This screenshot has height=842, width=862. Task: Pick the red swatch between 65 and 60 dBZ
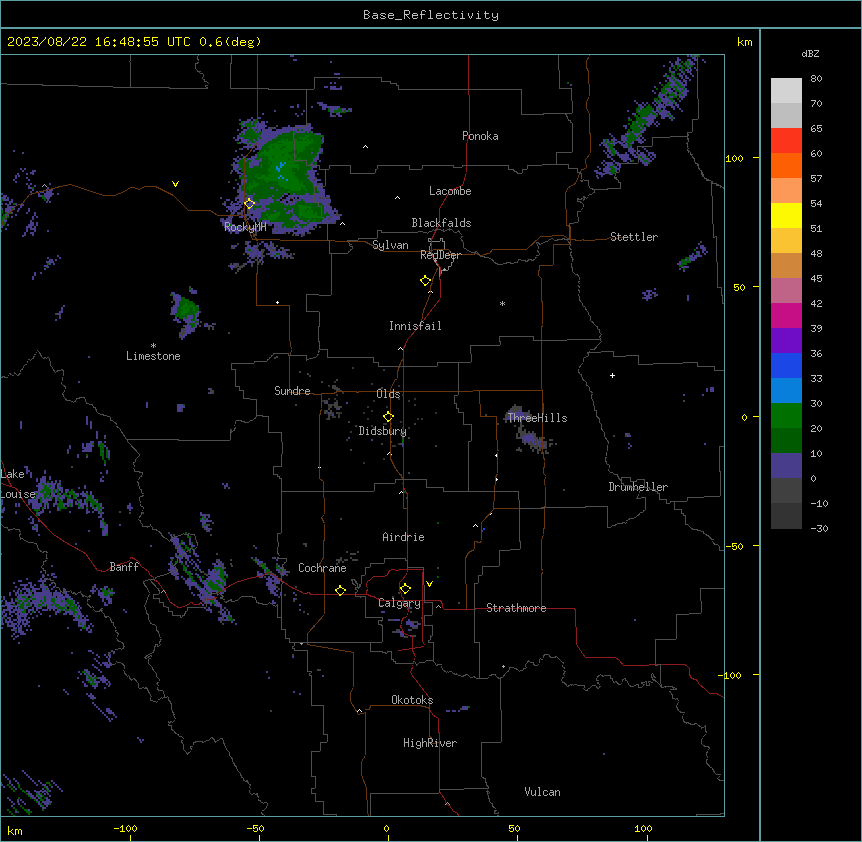coord(786,140)
